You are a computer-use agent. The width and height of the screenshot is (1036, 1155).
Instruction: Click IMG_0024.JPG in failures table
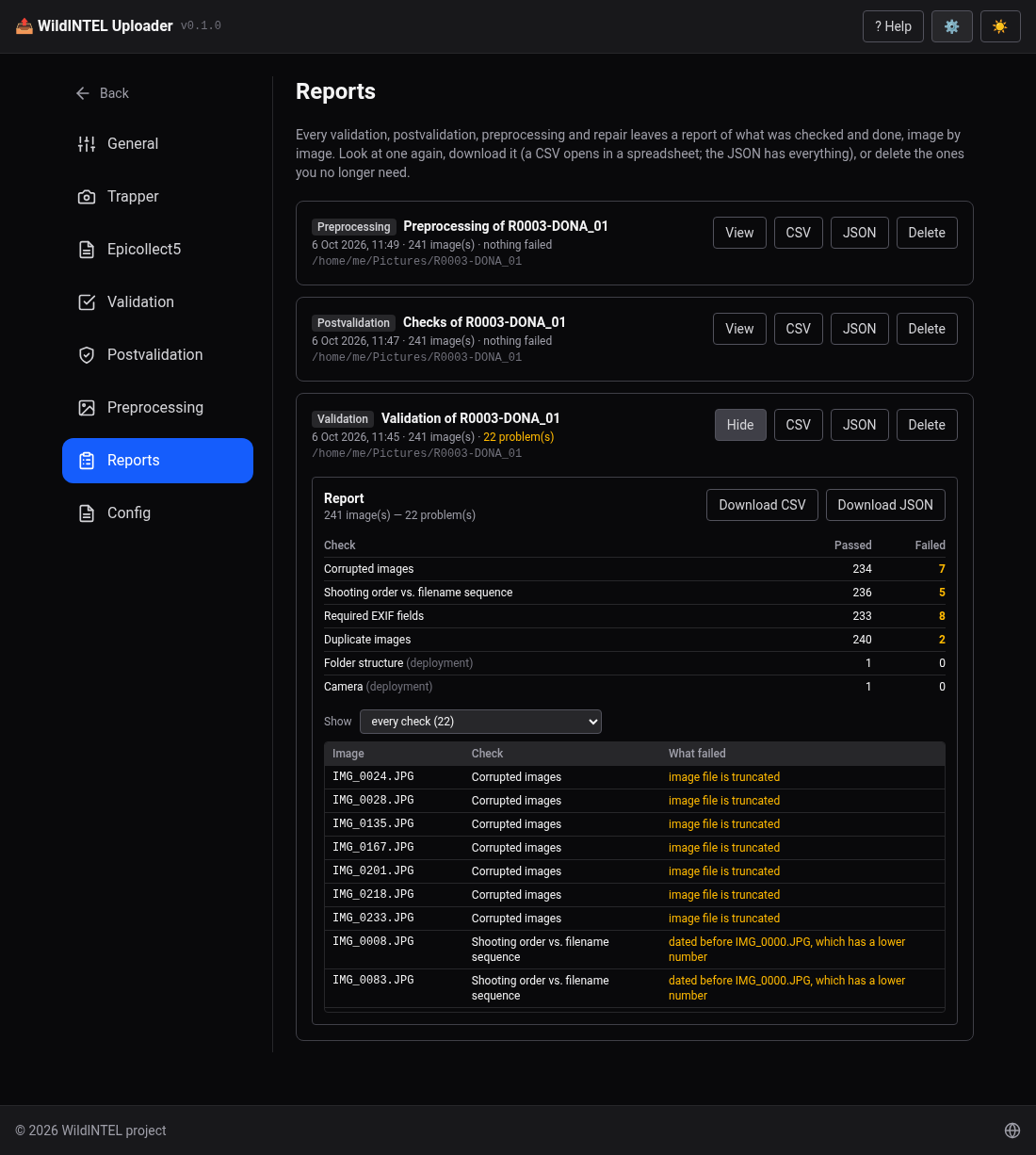373,777
